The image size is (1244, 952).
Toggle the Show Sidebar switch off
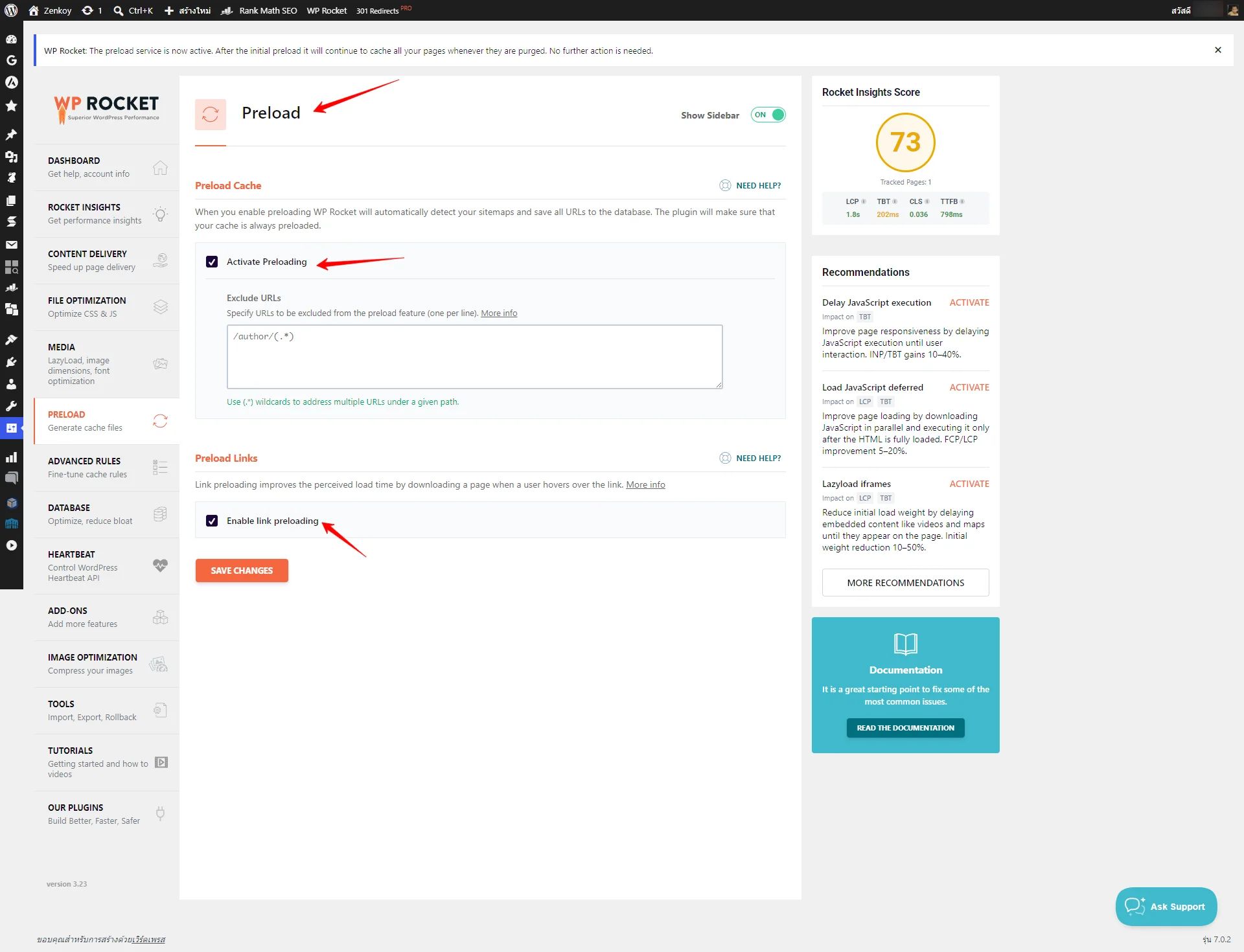point(768,115)
